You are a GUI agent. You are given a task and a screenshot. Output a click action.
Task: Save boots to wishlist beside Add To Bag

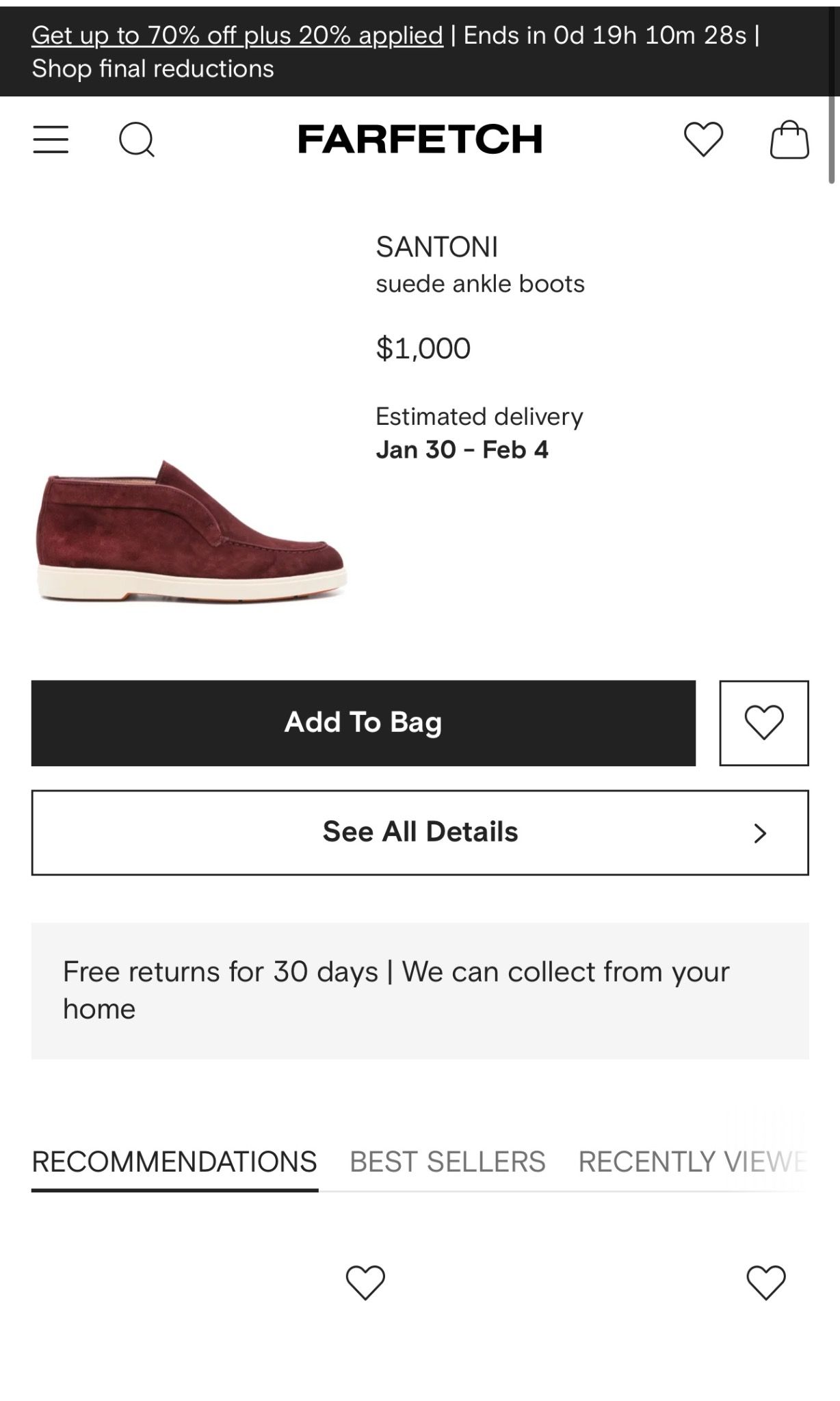763,722
